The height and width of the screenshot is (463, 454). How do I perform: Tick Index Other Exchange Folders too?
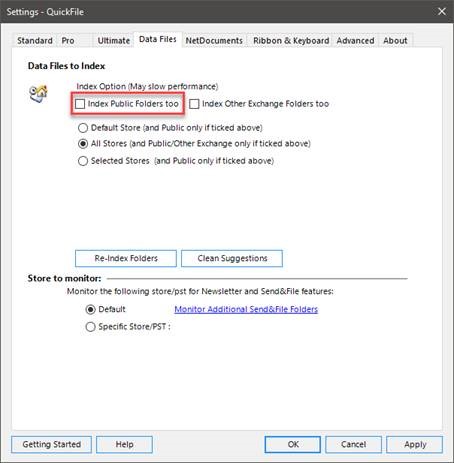click(194, 104)
